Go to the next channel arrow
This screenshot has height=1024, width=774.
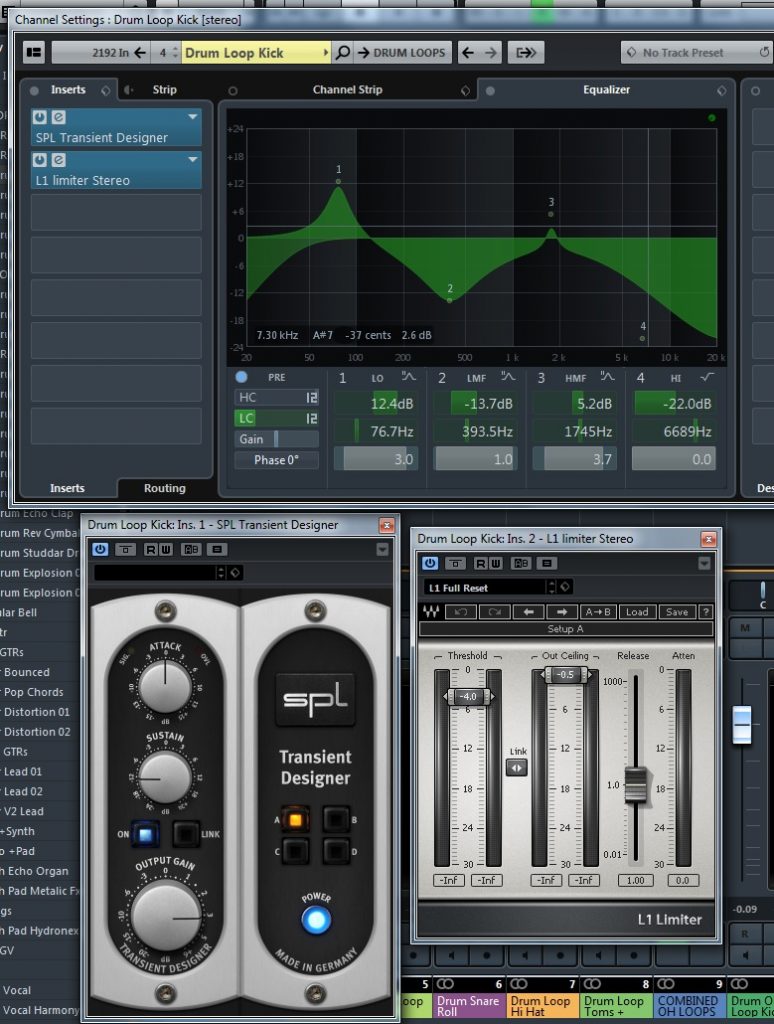[491, 53]
